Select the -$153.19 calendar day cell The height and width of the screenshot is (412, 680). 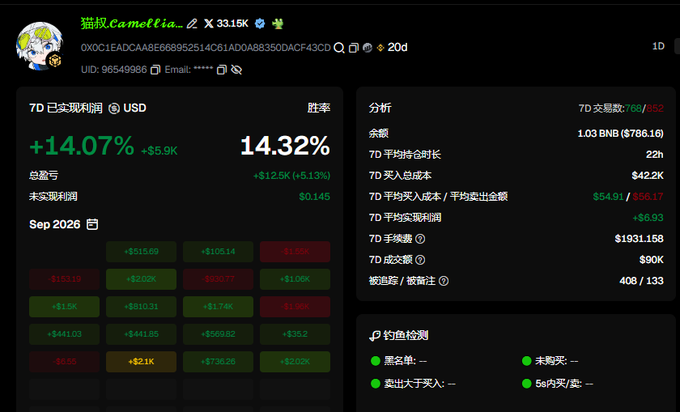point(64,279)
